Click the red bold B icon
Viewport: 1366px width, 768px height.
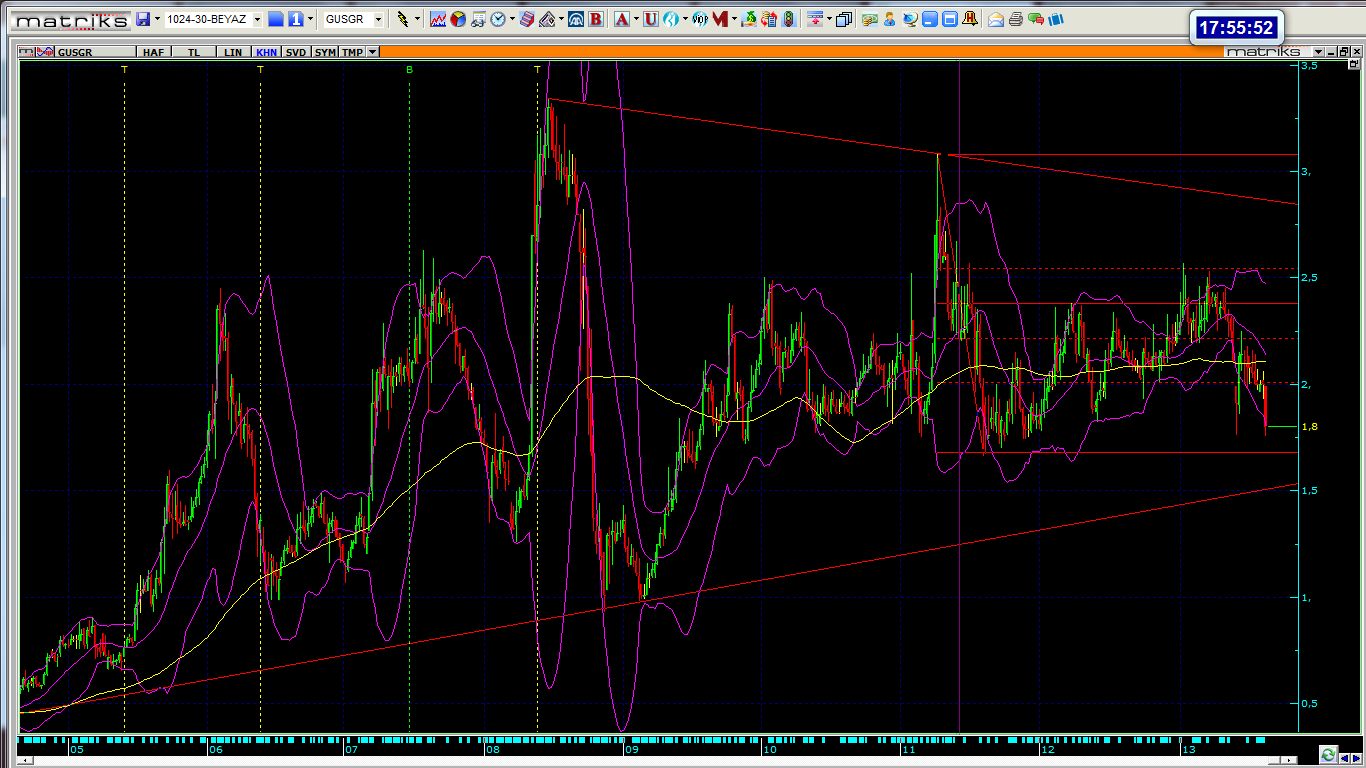click(596, 19)
